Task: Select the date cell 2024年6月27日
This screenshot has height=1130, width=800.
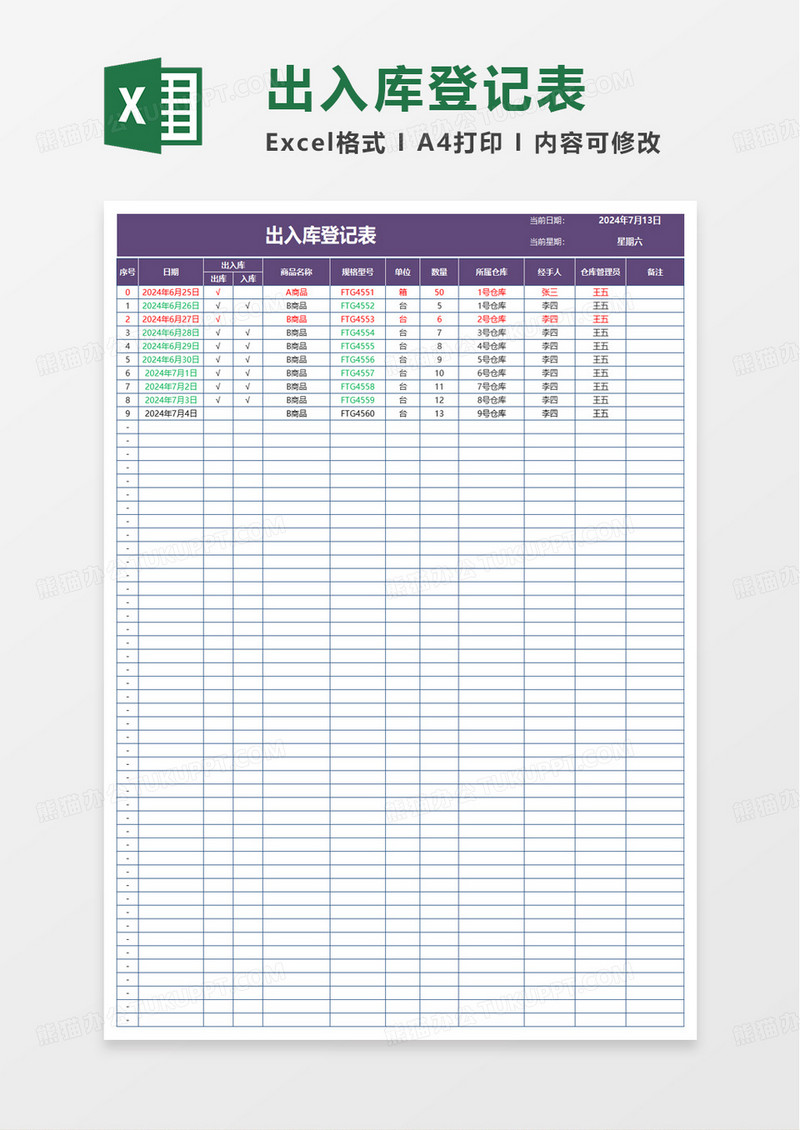Action: [x=171, y=319]
